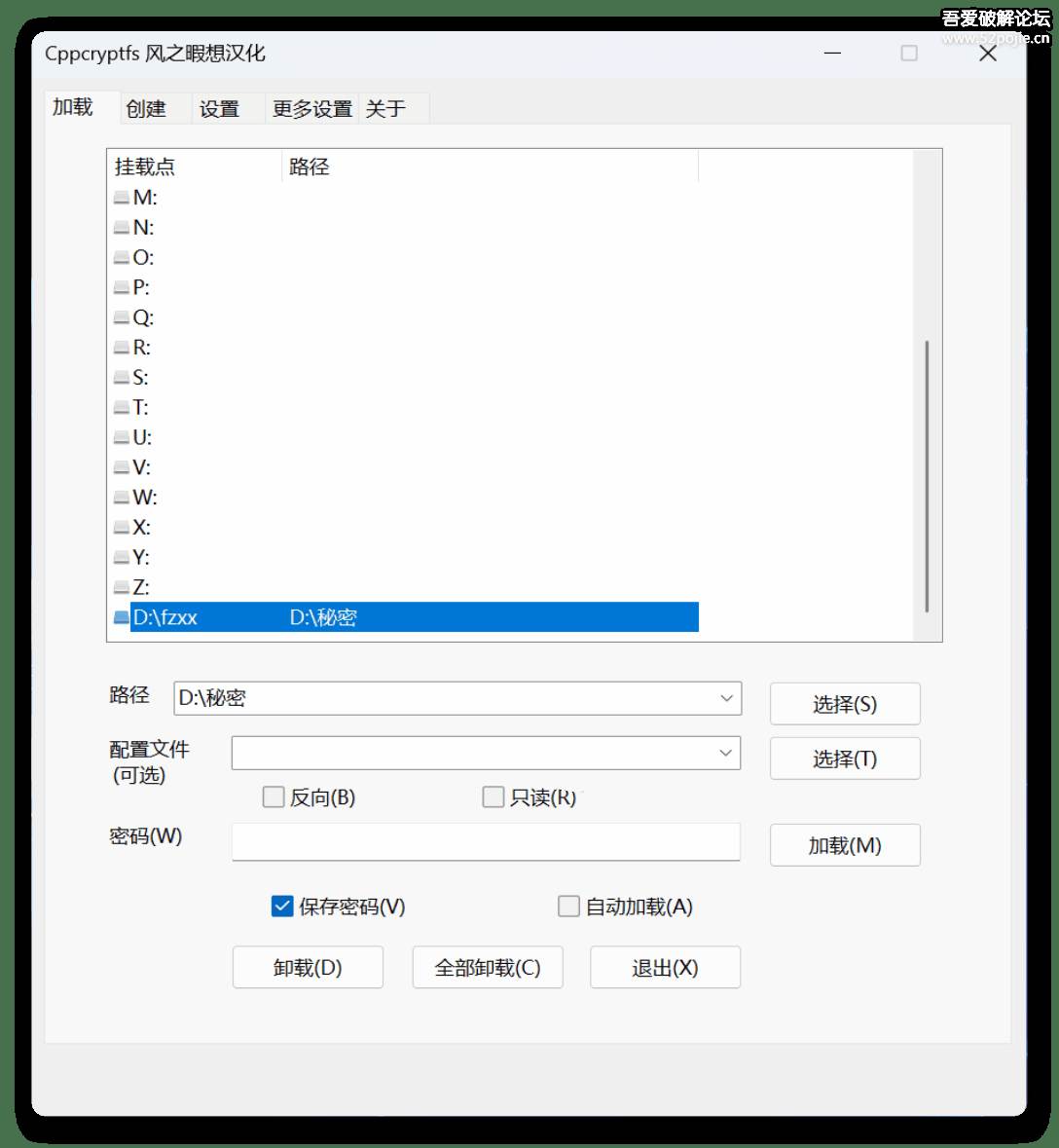Select the P: drive icon

(x=122, y=288)
